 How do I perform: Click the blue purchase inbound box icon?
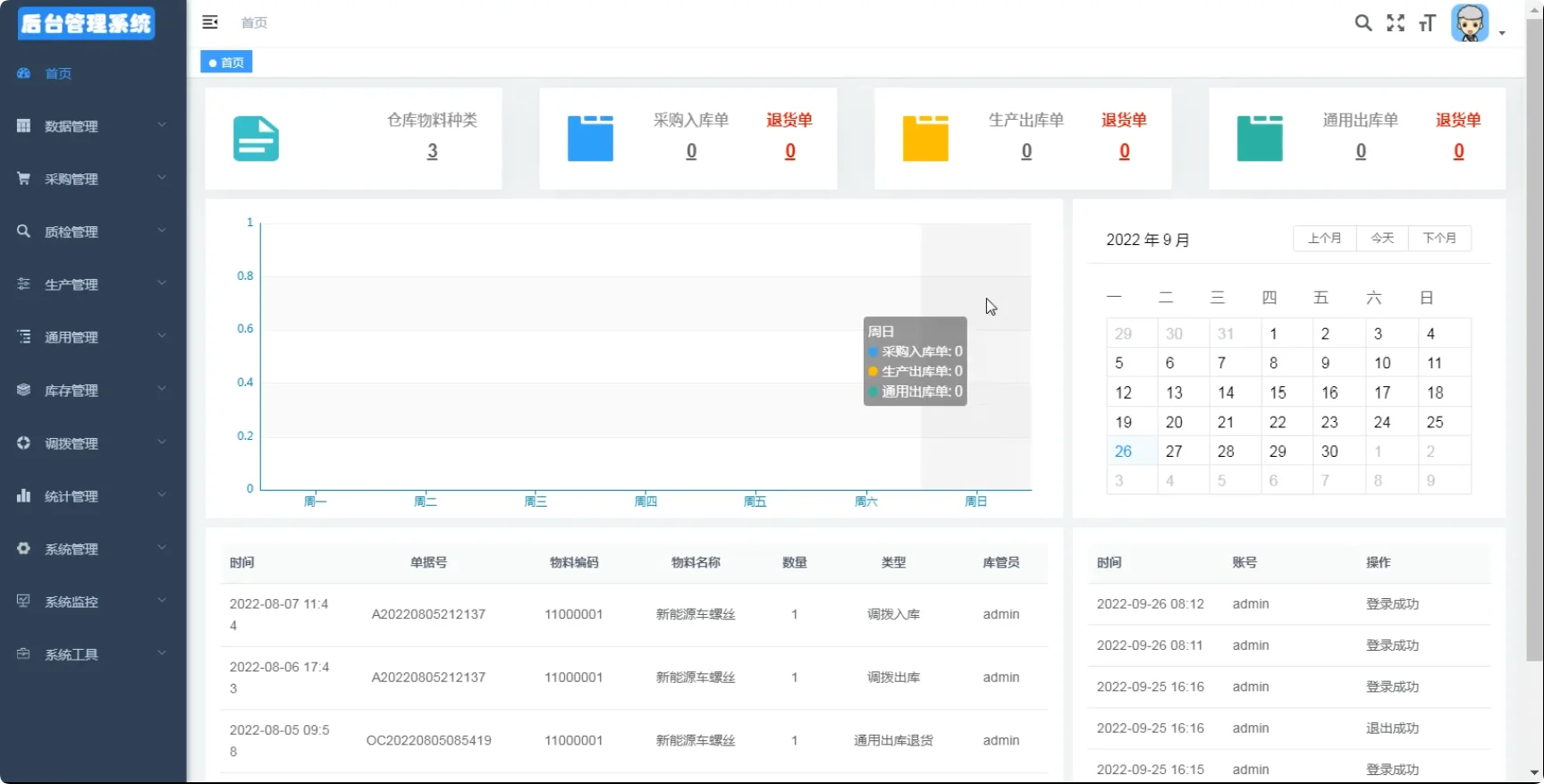[x=590, y=139]
